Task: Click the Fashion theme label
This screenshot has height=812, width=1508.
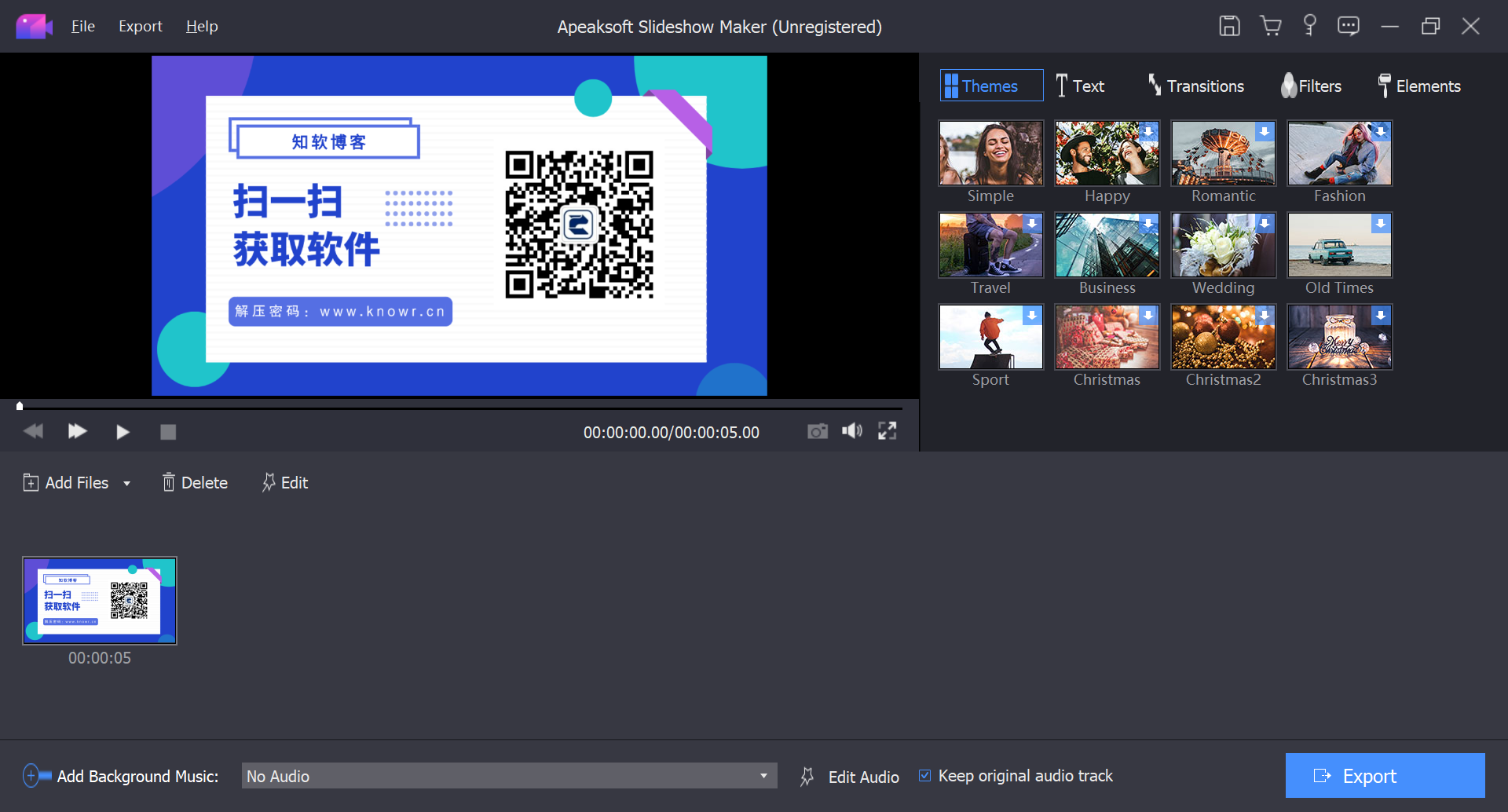Action: [1340, 196]
